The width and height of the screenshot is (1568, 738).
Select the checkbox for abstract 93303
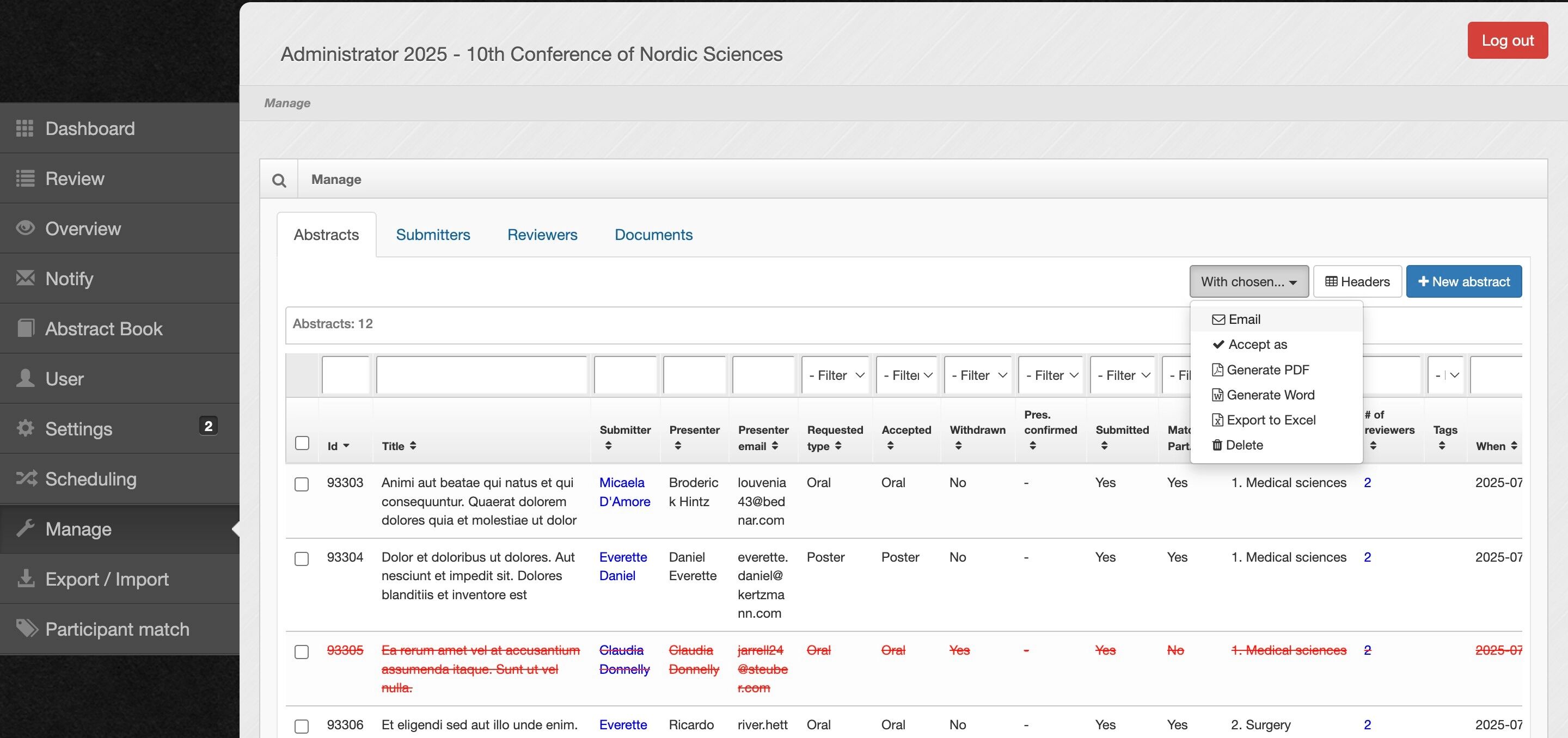pyautogui.click(x=301, y=484)
